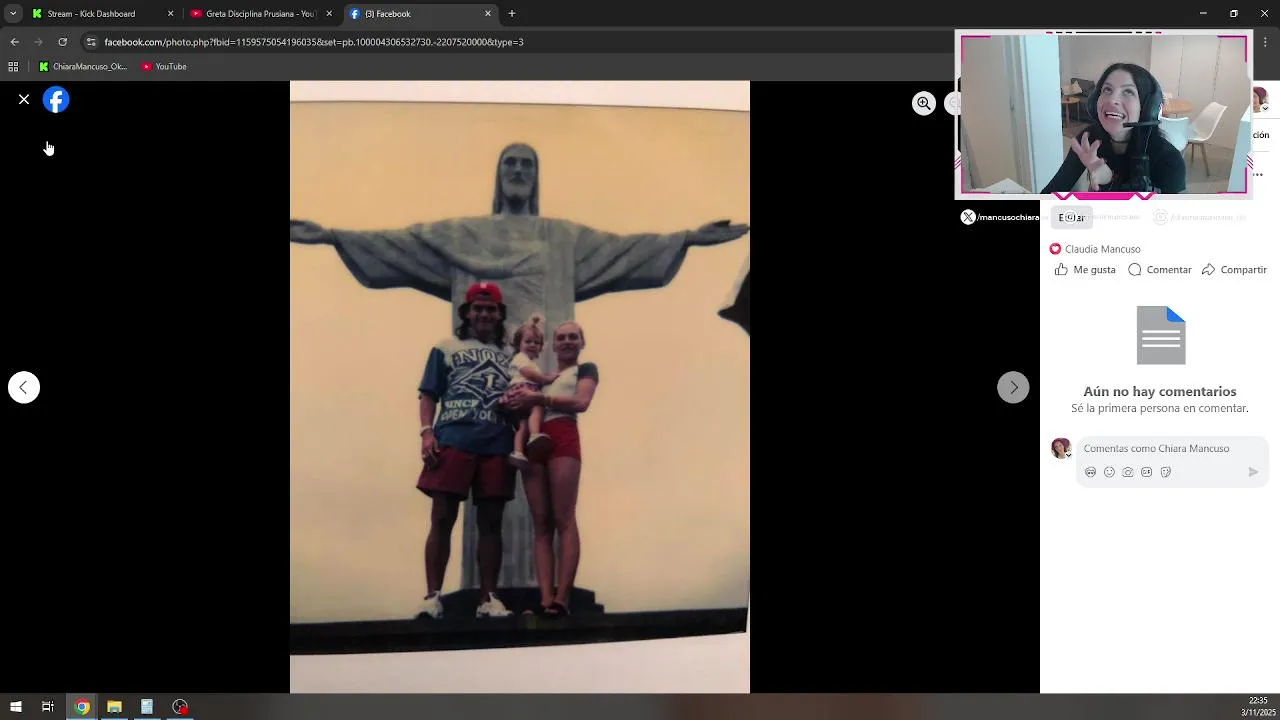Viewport: 1280px width, 720px height.
Task: Attach a photo using the camera icon
Action: [1128, 472]
